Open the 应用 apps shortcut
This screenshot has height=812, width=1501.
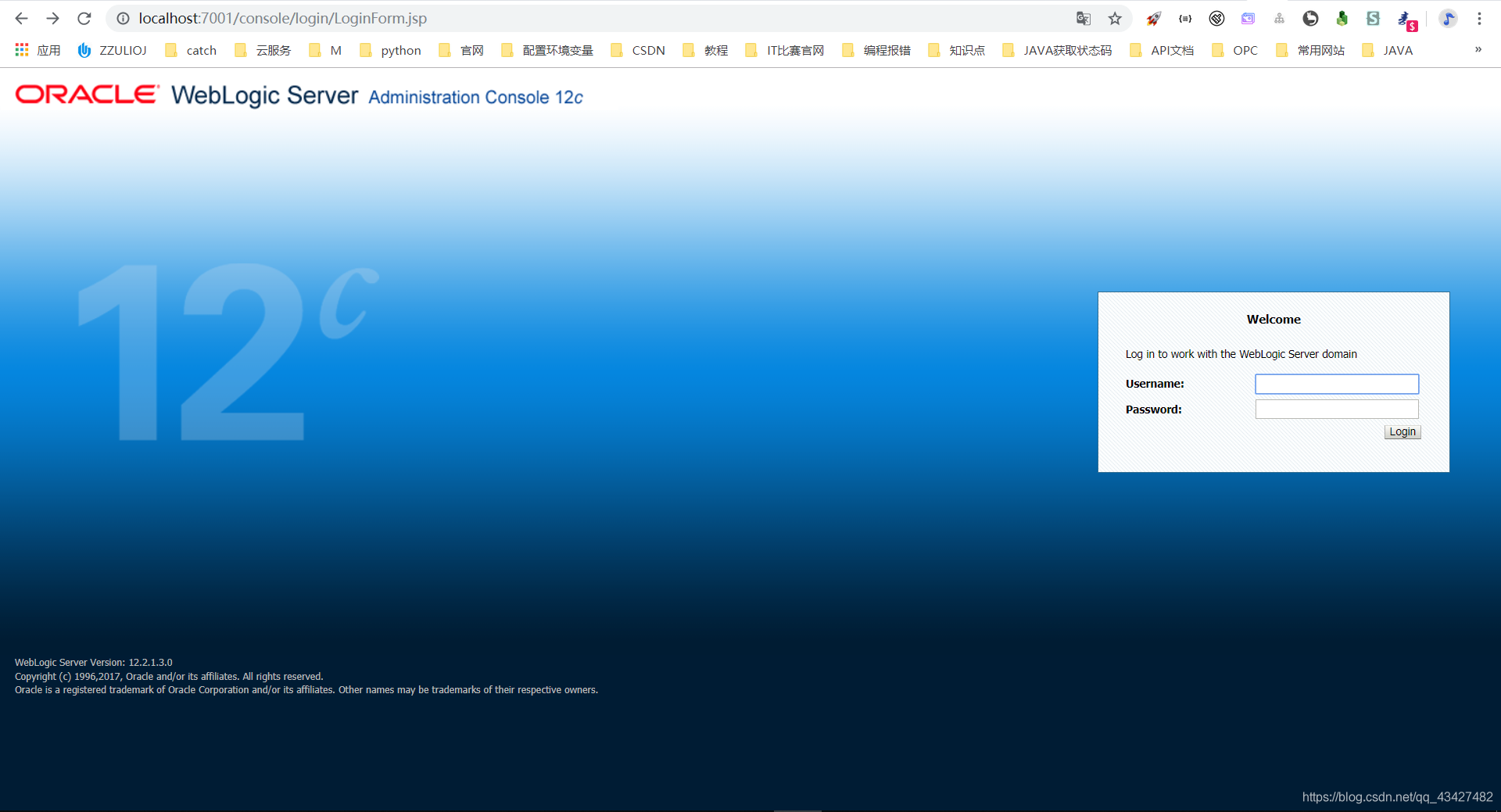pyautogui.click(x=38, y=50)
